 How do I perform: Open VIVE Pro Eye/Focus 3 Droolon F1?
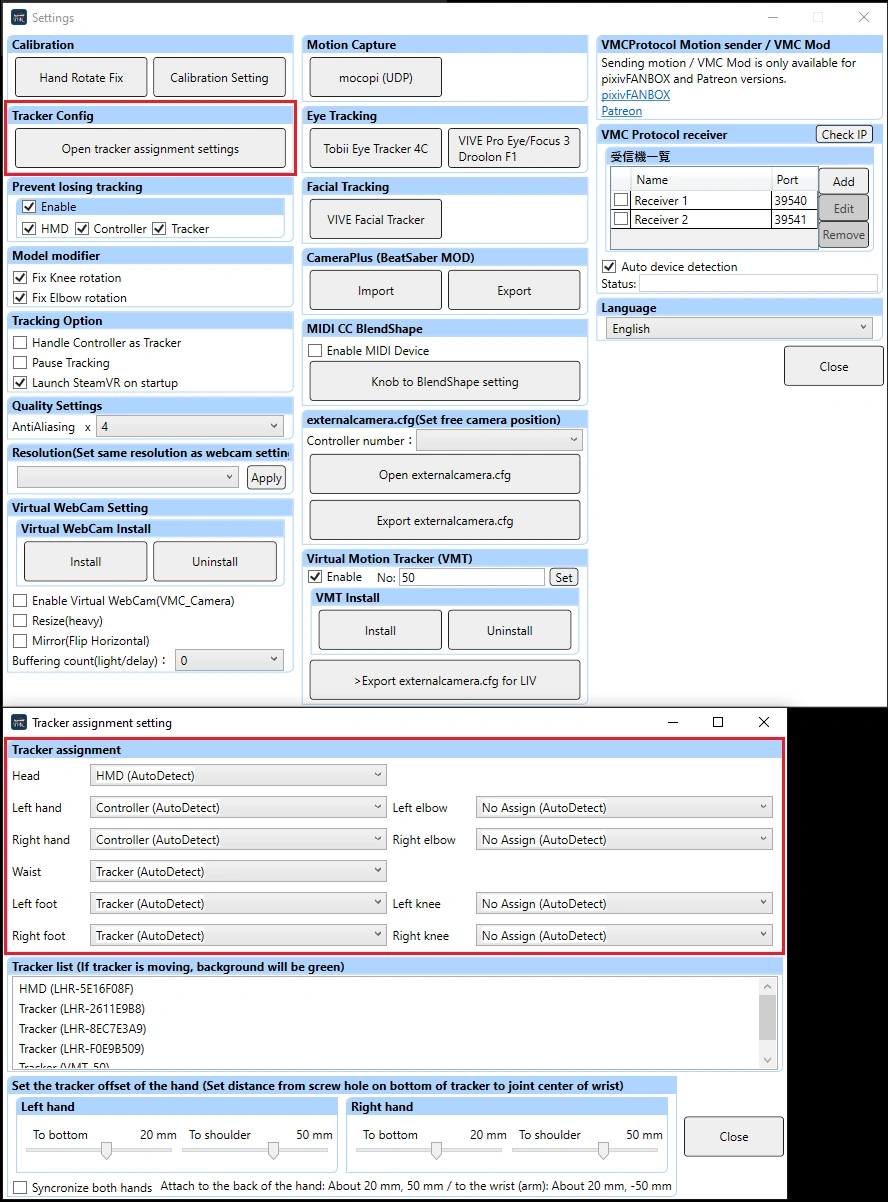pos(514,148)
